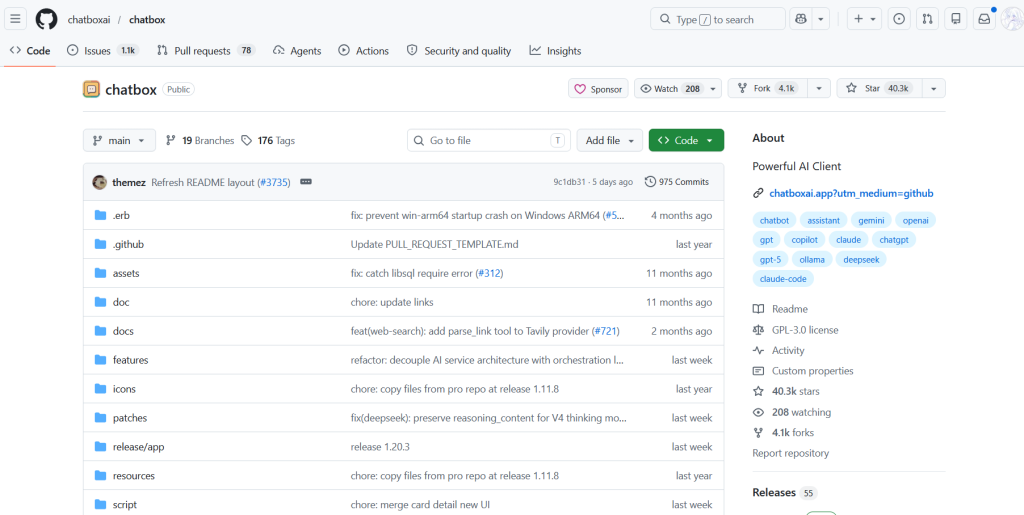Open the notifications inbox icon

coord(984,19)
